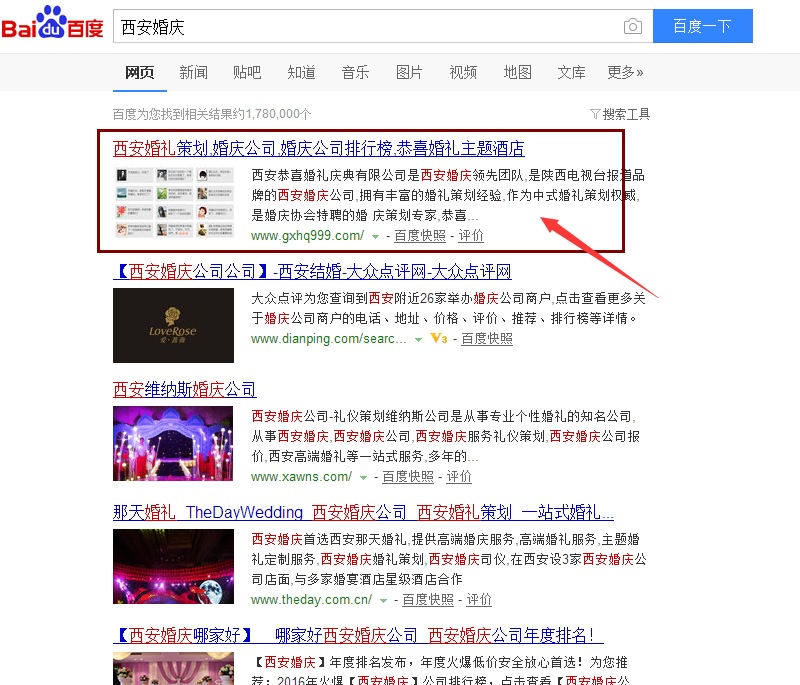
Task: Open the 西安维纳斯婚庆公司 result link
Action: tap(185, 390)
